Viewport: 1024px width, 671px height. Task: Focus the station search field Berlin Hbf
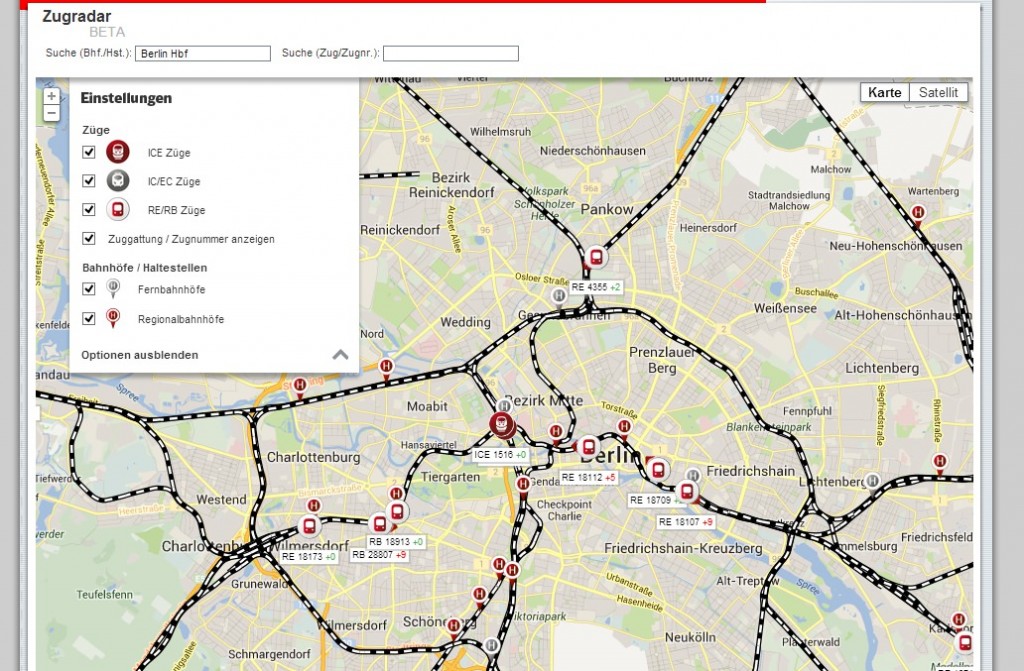pyautogui.click(x=202, y=54)
